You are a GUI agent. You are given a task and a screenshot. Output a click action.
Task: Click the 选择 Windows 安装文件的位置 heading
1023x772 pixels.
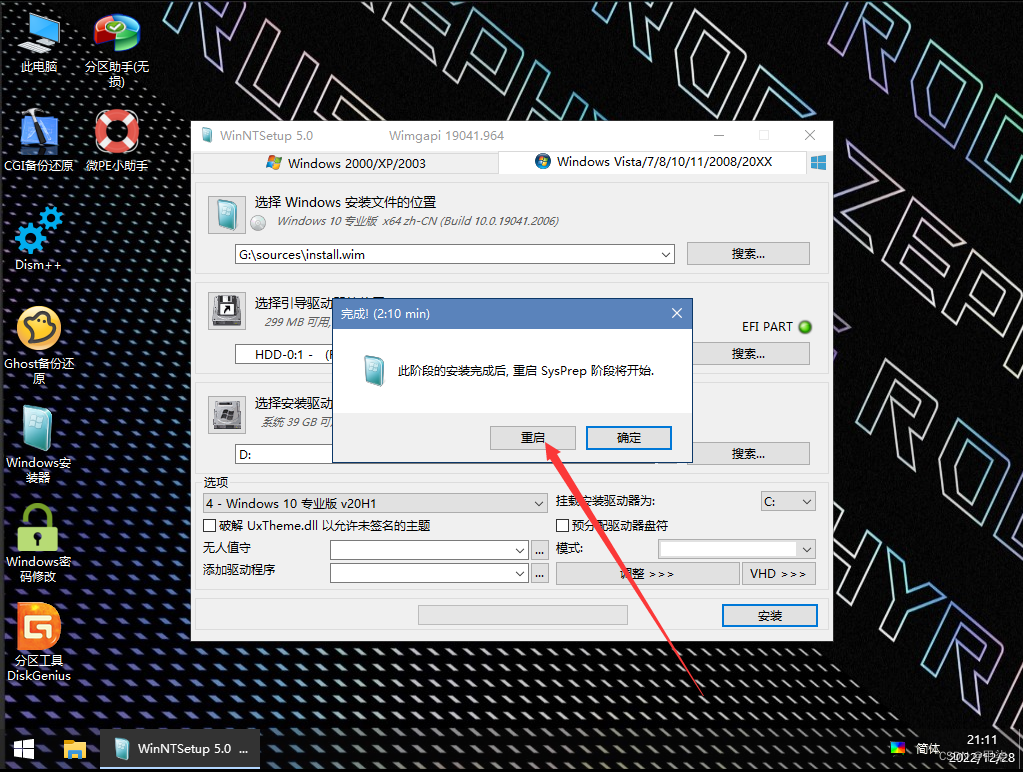click(x=345, y=202)
